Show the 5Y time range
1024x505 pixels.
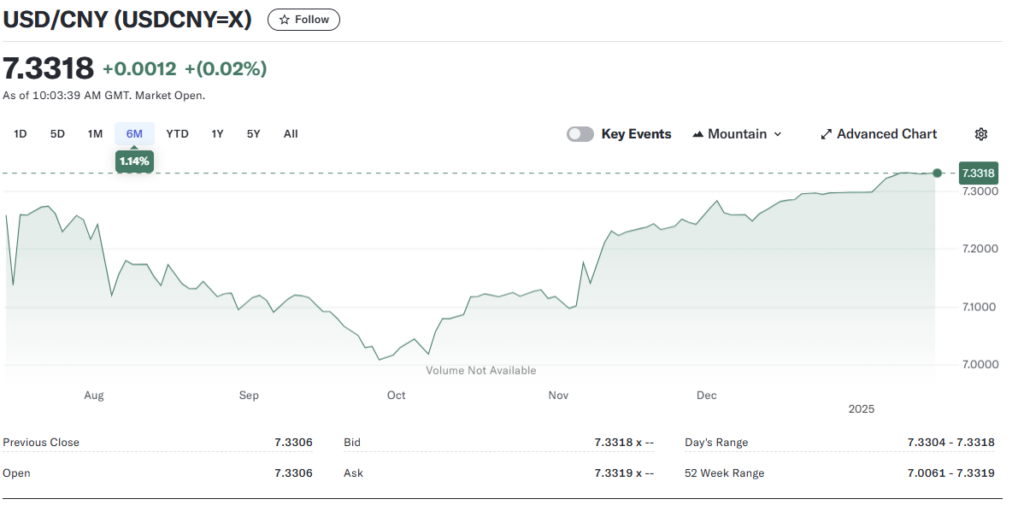coord(254,134)
